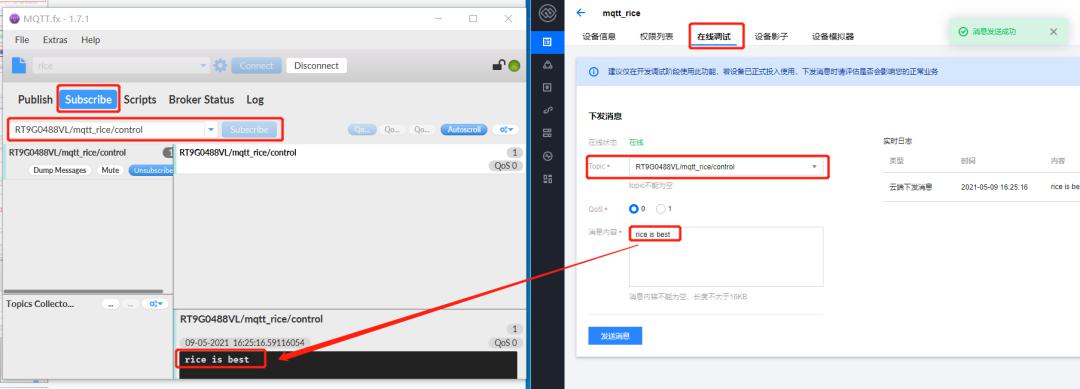The height and width of the screenshot is (389, 1080).
Task: Click Dump Messages for the control topic
Action: (60, 170)
